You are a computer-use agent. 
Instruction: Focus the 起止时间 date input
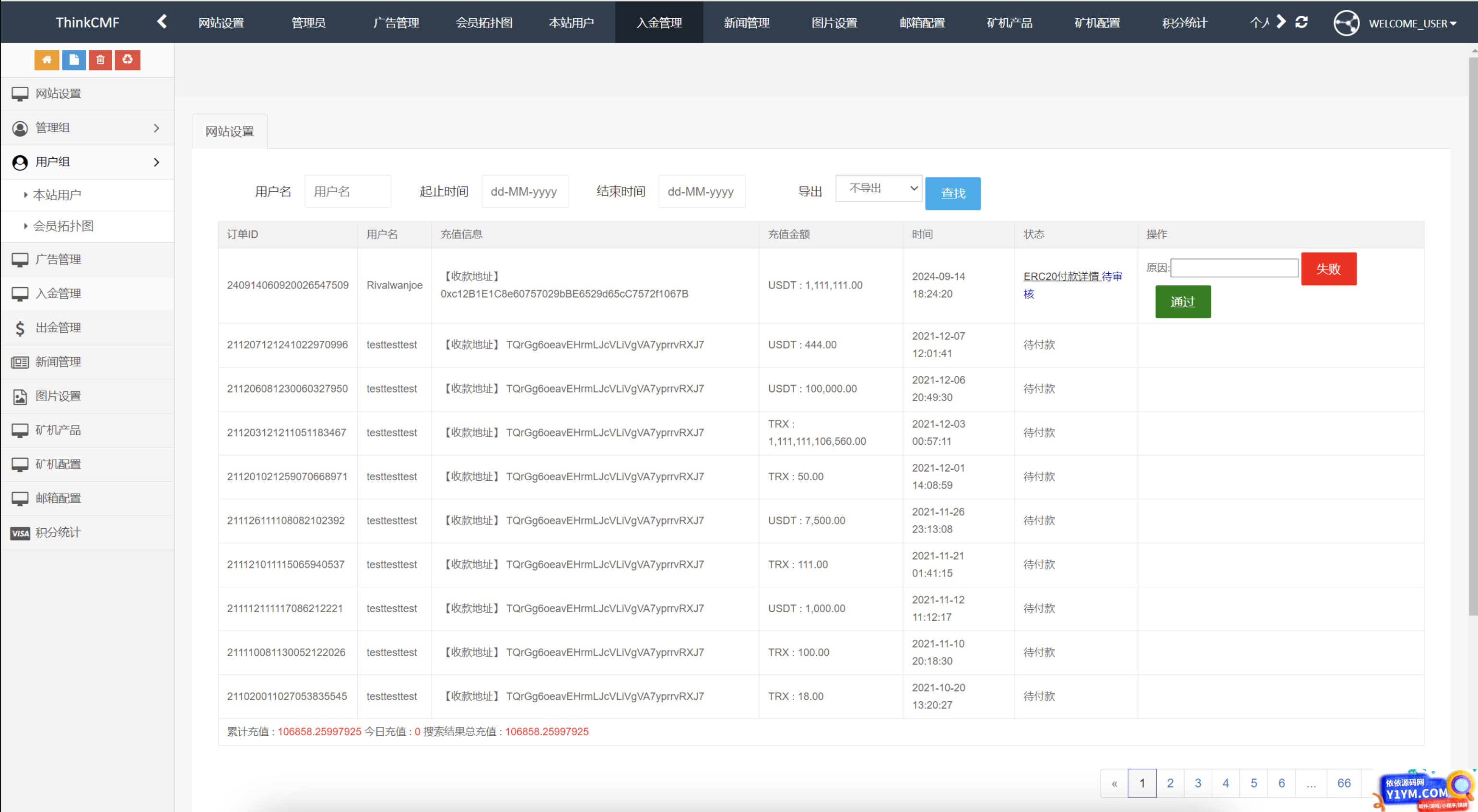(525, 192)
